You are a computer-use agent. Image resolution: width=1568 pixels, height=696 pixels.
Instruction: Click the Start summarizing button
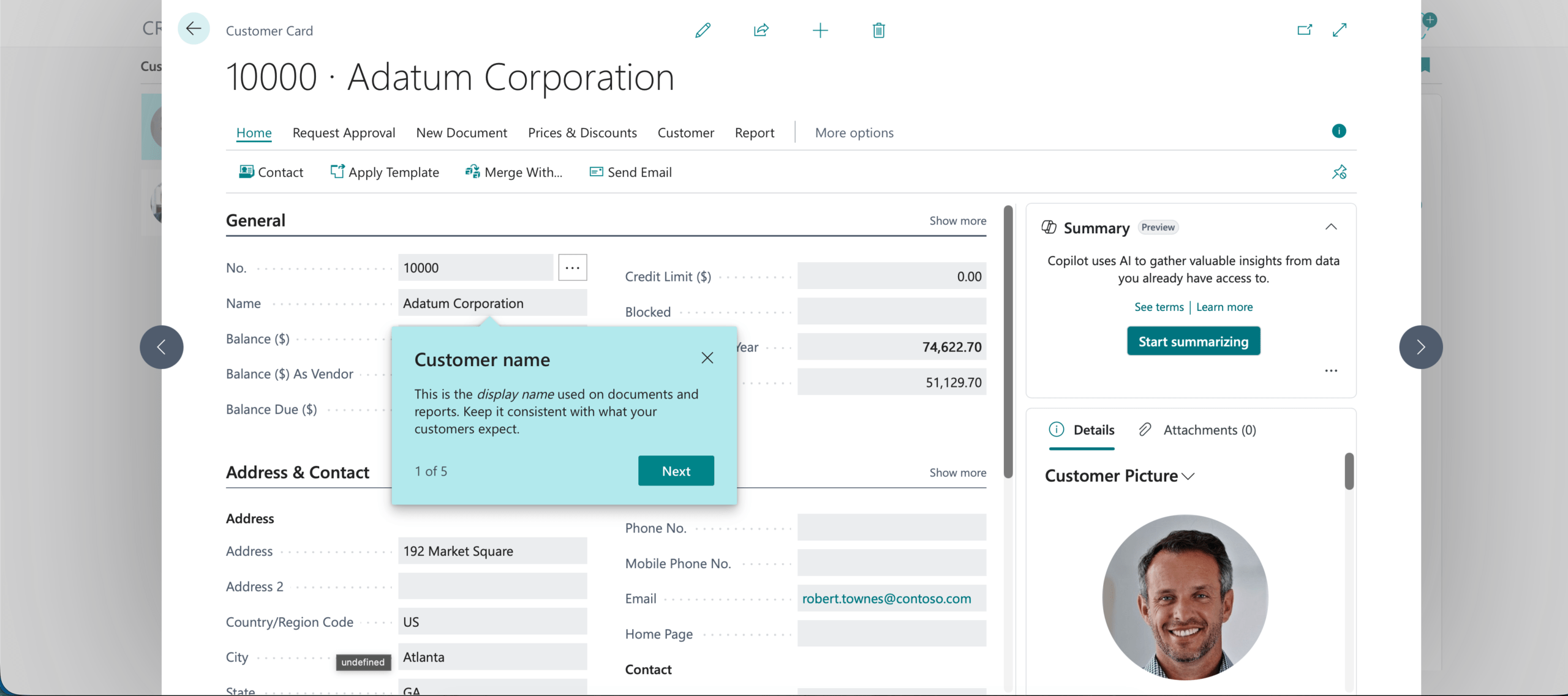[1193, 342]
